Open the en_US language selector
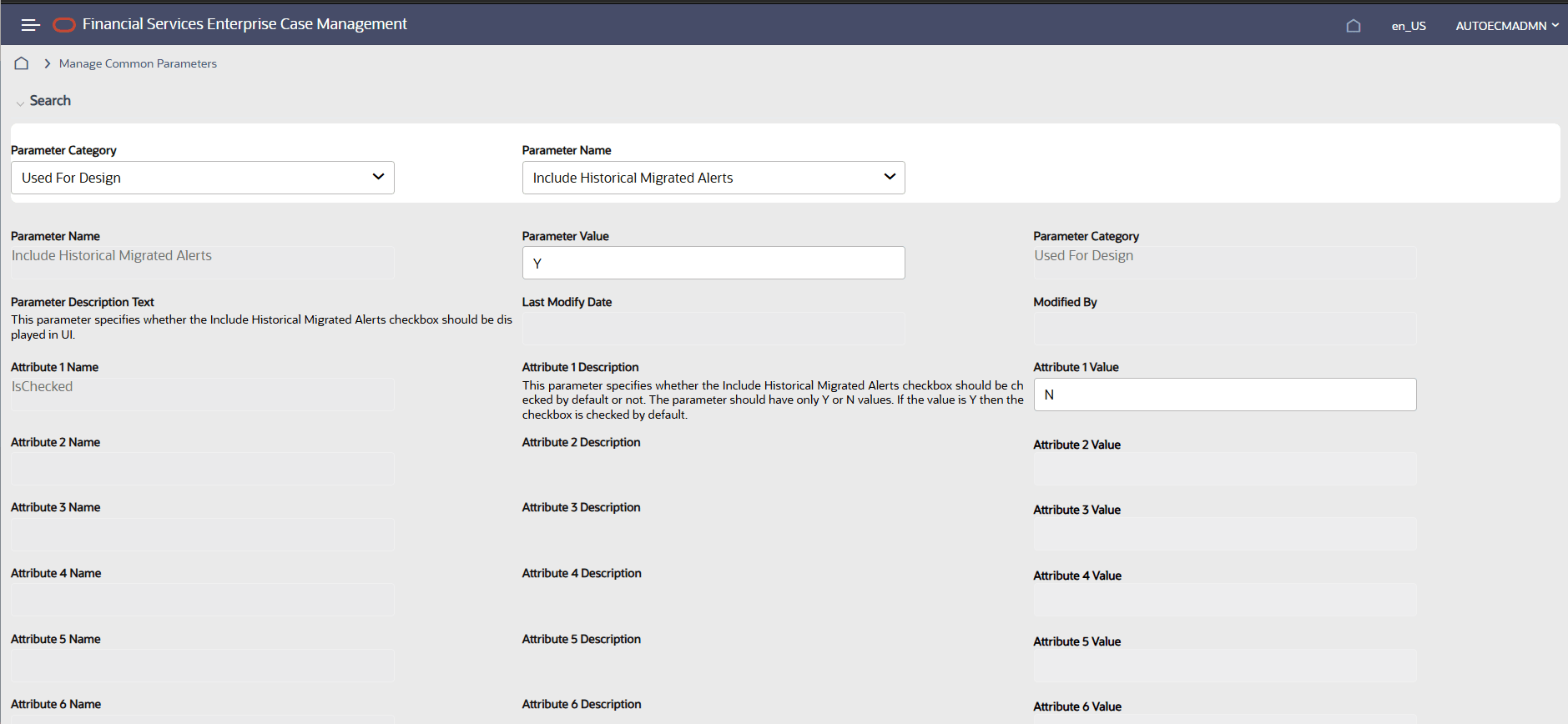Screen dimensions: 1568x724 (x=1409, y=26)
